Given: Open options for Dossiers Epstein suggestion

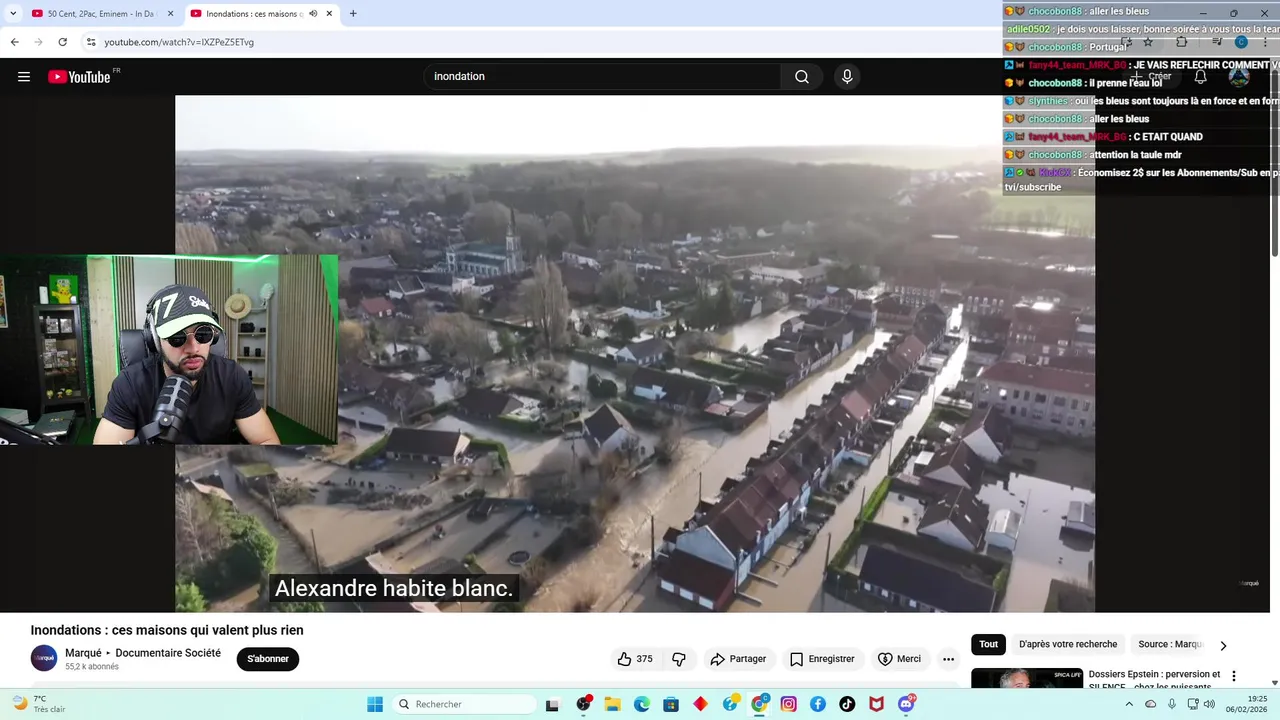Looking at the screenshot, I should point(1234,676).
